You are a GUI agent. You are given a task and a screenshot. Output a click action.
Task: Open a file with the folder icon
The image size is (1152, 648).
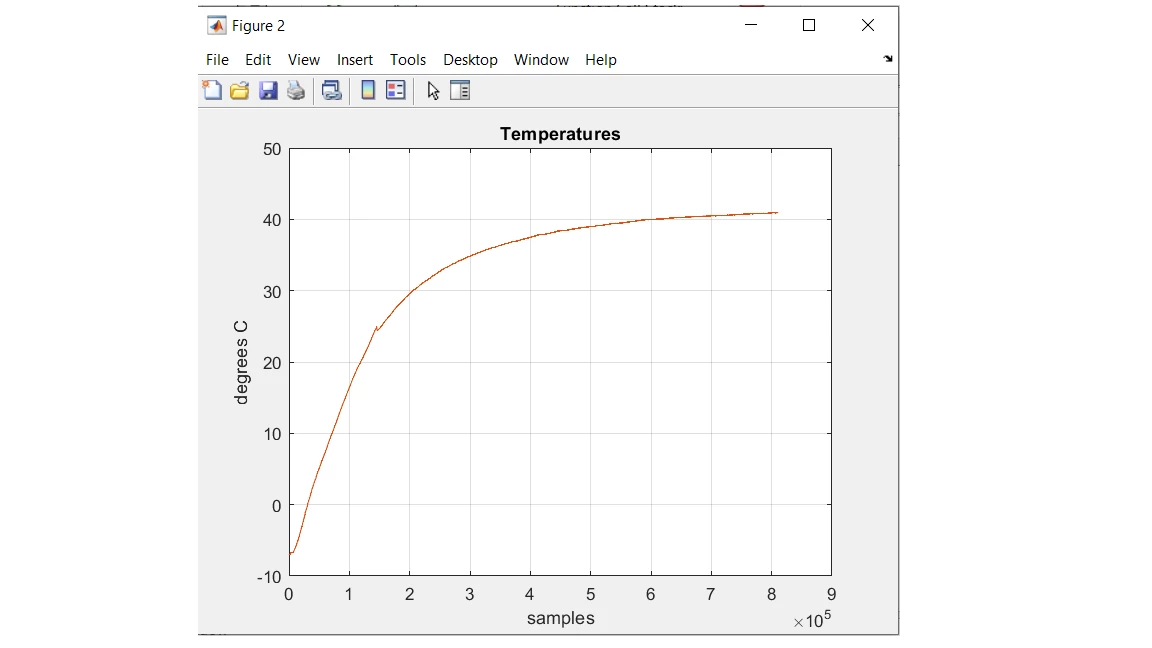click(240, 90)
